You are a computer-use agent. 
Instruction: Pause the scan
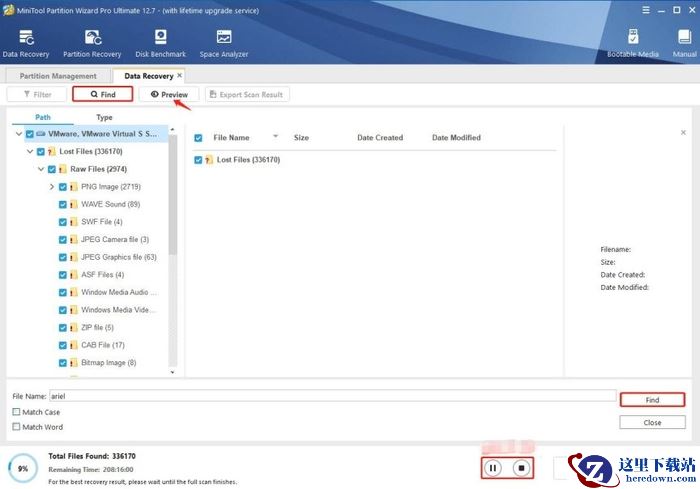[x=493, y=468]
